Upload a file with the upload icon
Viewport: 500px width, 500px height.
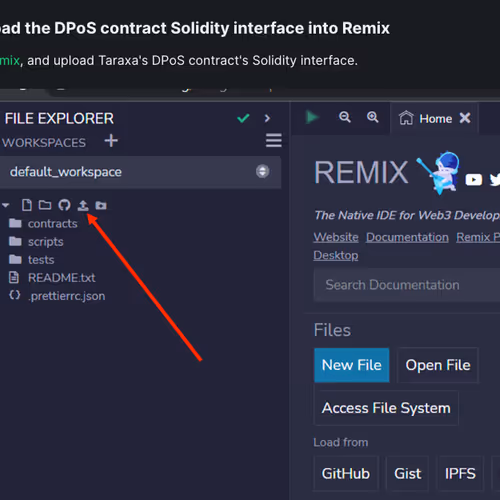pos(83,205)
